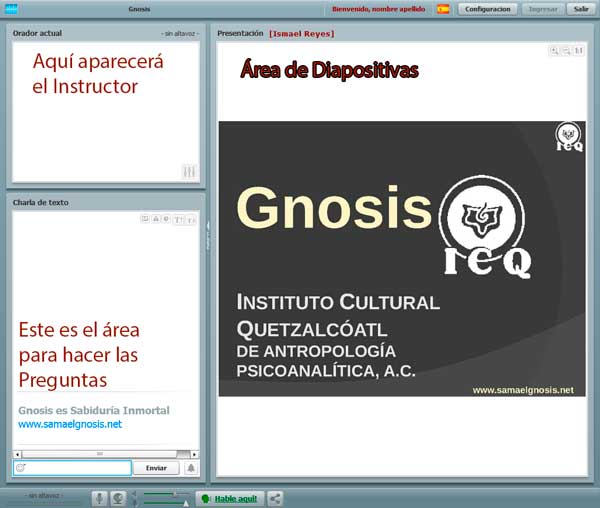This screenshot has width=600, height=508.
Task: Click the emoticon icon in chat input
Action: pyautogui.click(x=21, y=468)
